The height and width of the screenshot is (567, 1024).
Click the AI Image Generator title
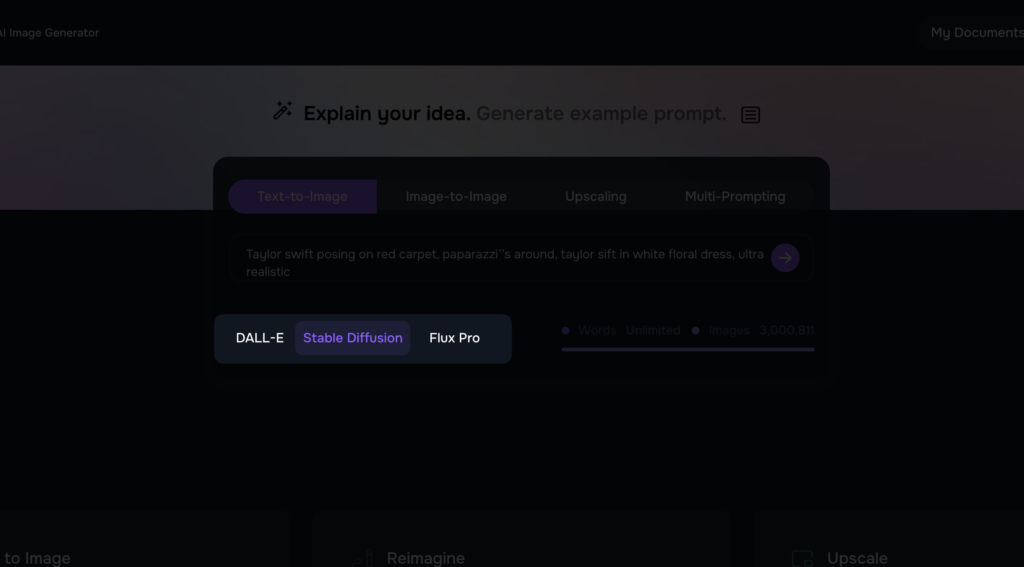(x=50, y=33)
